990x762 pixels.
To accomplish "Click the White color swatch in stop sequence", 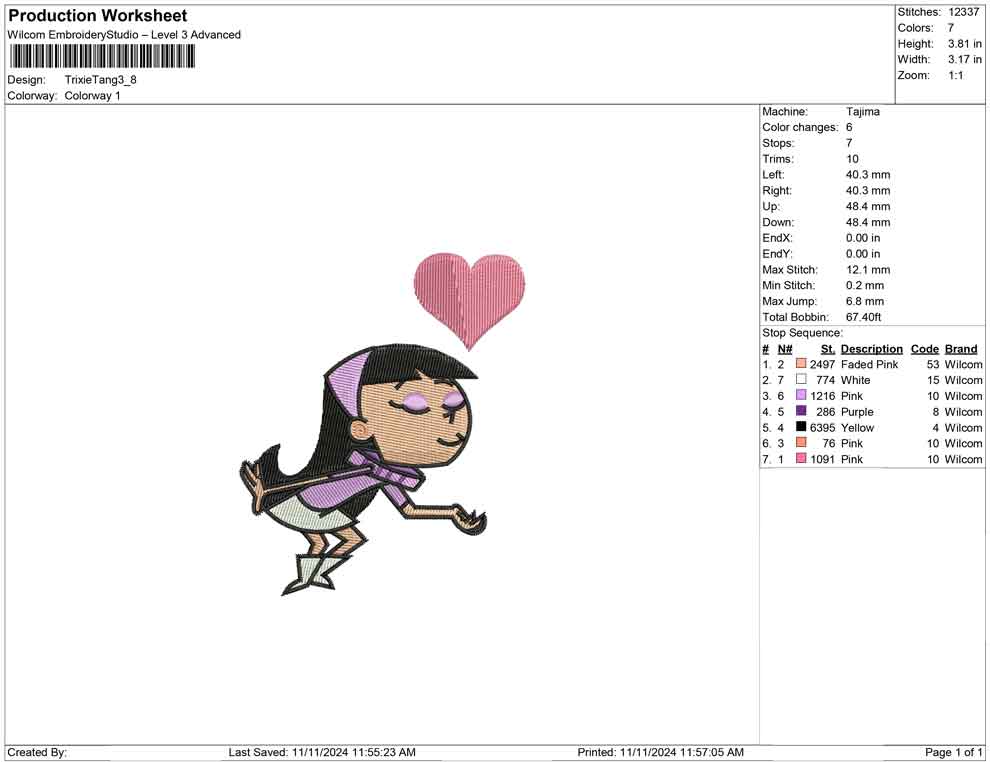I will (801, 379).
